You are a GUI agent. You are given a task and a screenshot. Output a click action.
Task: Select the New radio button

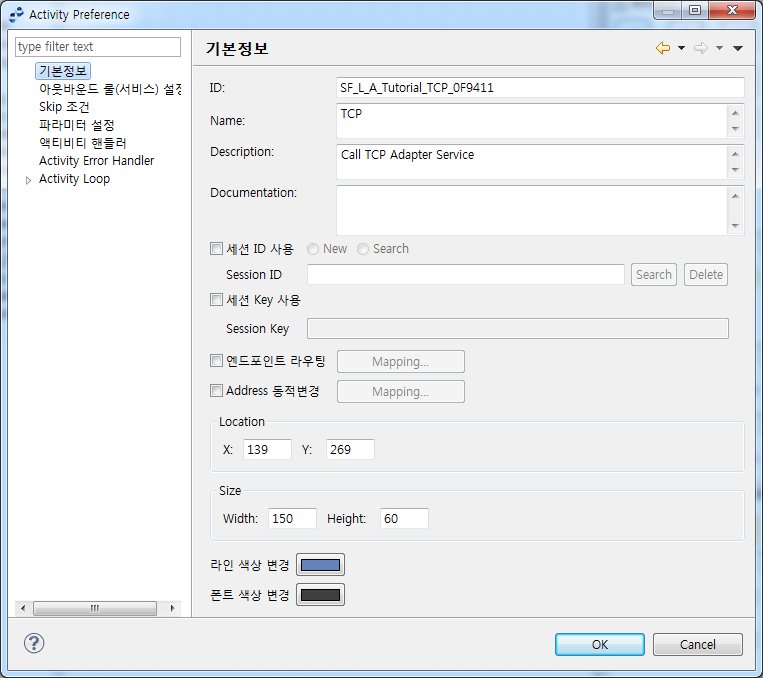[x=313, y=249]
